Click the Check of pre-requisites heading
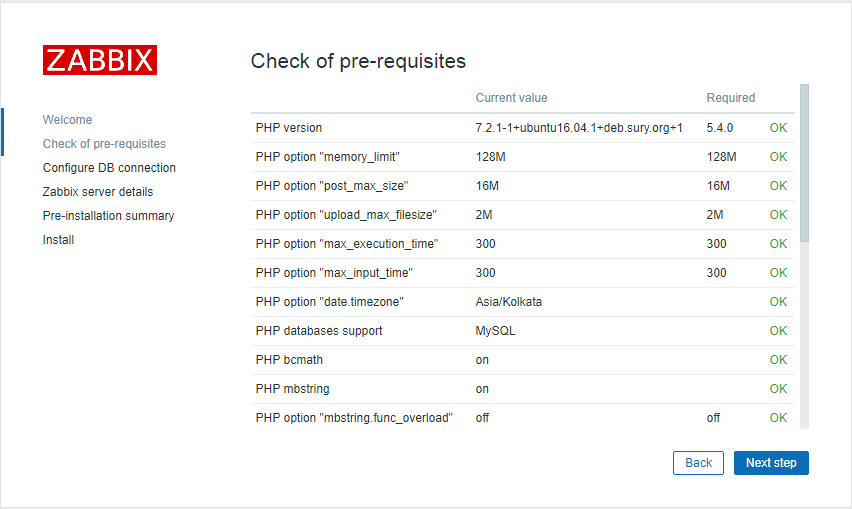852x509 pixels. (358, 61)
